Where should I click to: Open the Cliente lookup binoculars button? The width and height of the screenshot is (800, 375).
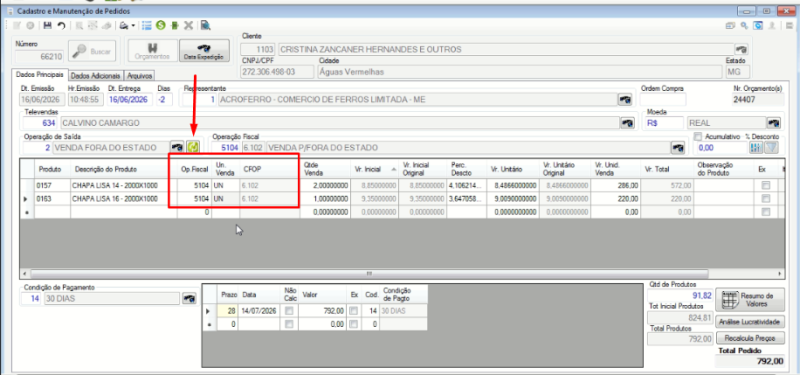[741, 49]
